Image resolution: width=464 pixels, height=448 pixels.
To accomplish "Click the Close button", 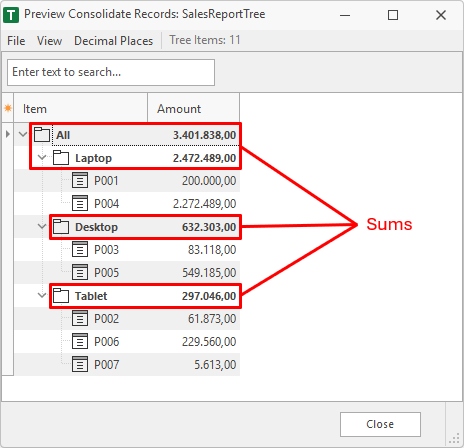I will pos(380,424).
